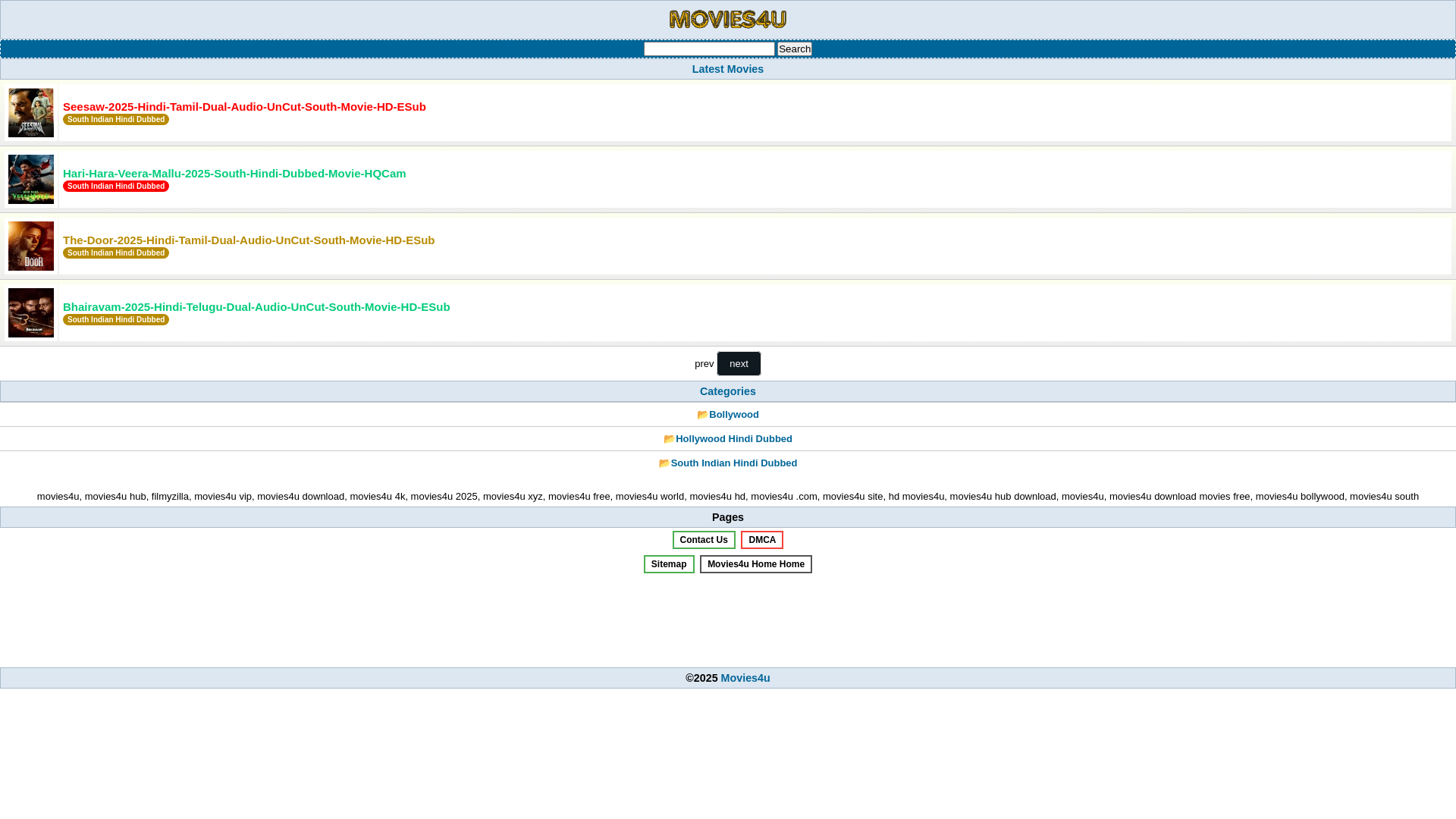This screenshot has width=1456, height=819.
Task: Click the 'movies4u hub' keyword text
Action: 115,497
